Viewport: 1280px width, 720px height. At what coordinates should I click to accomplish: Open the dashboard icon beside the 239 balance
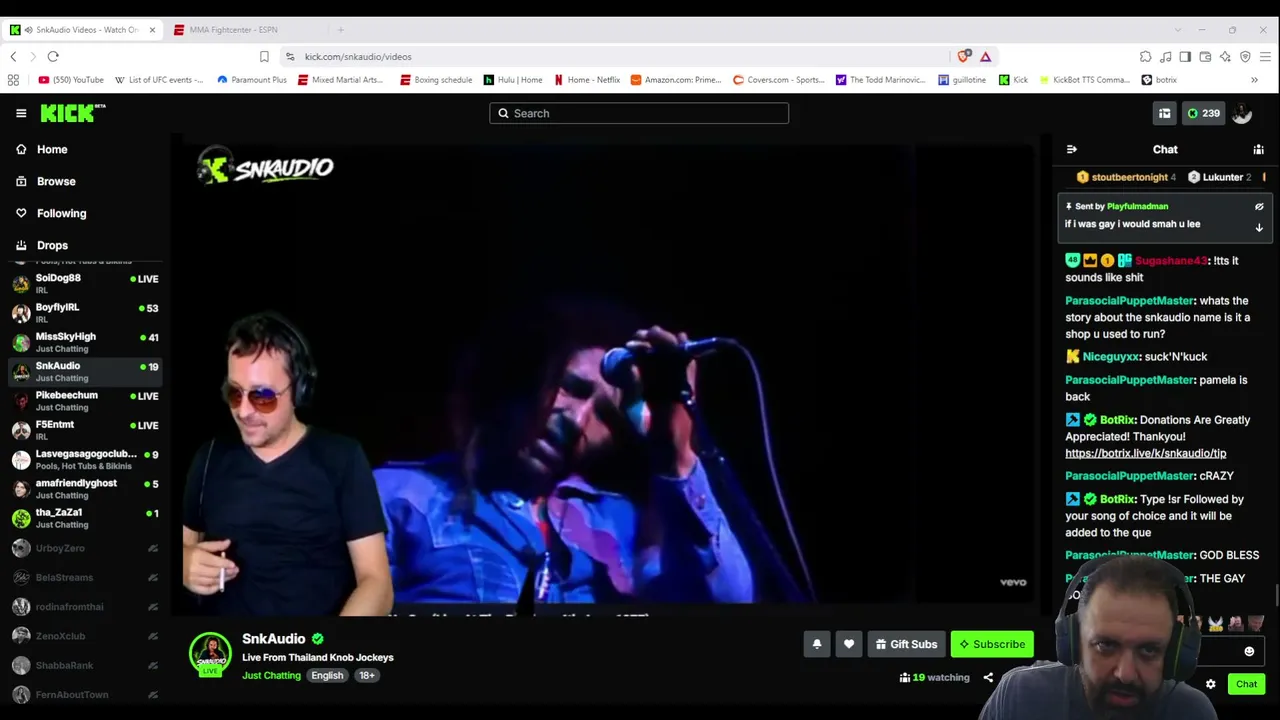pos(1164,114)
